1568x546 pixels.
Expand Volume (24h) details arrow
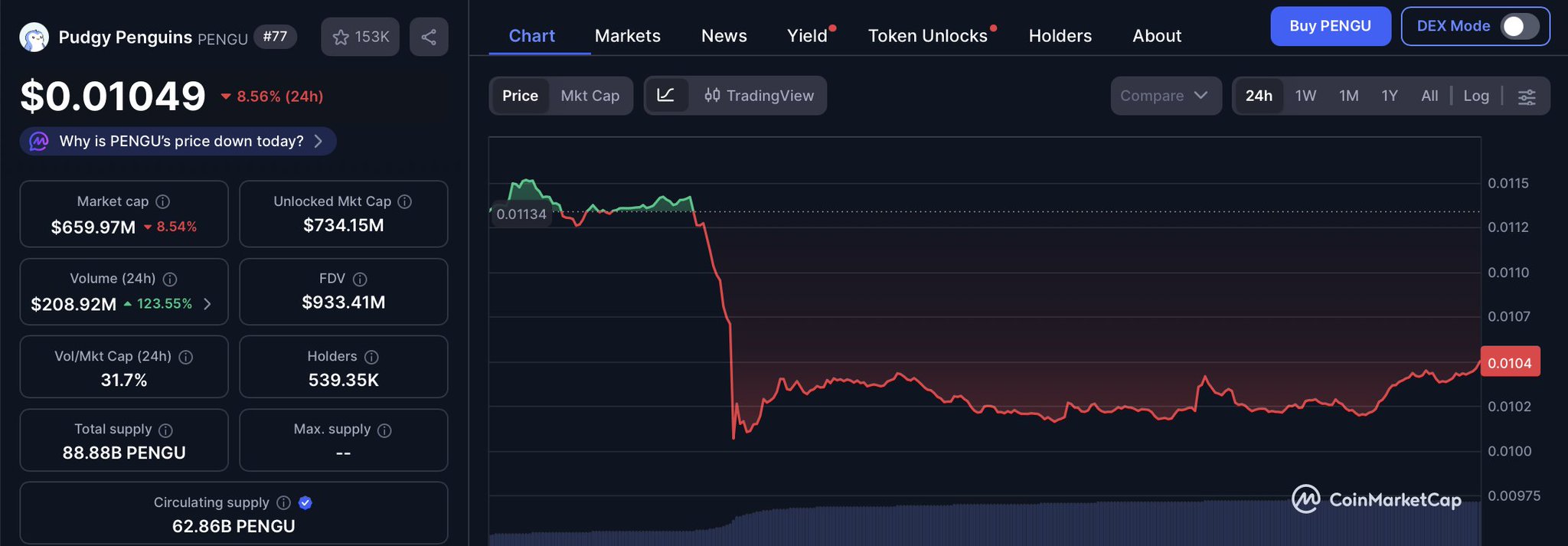(x=207, y=304)
